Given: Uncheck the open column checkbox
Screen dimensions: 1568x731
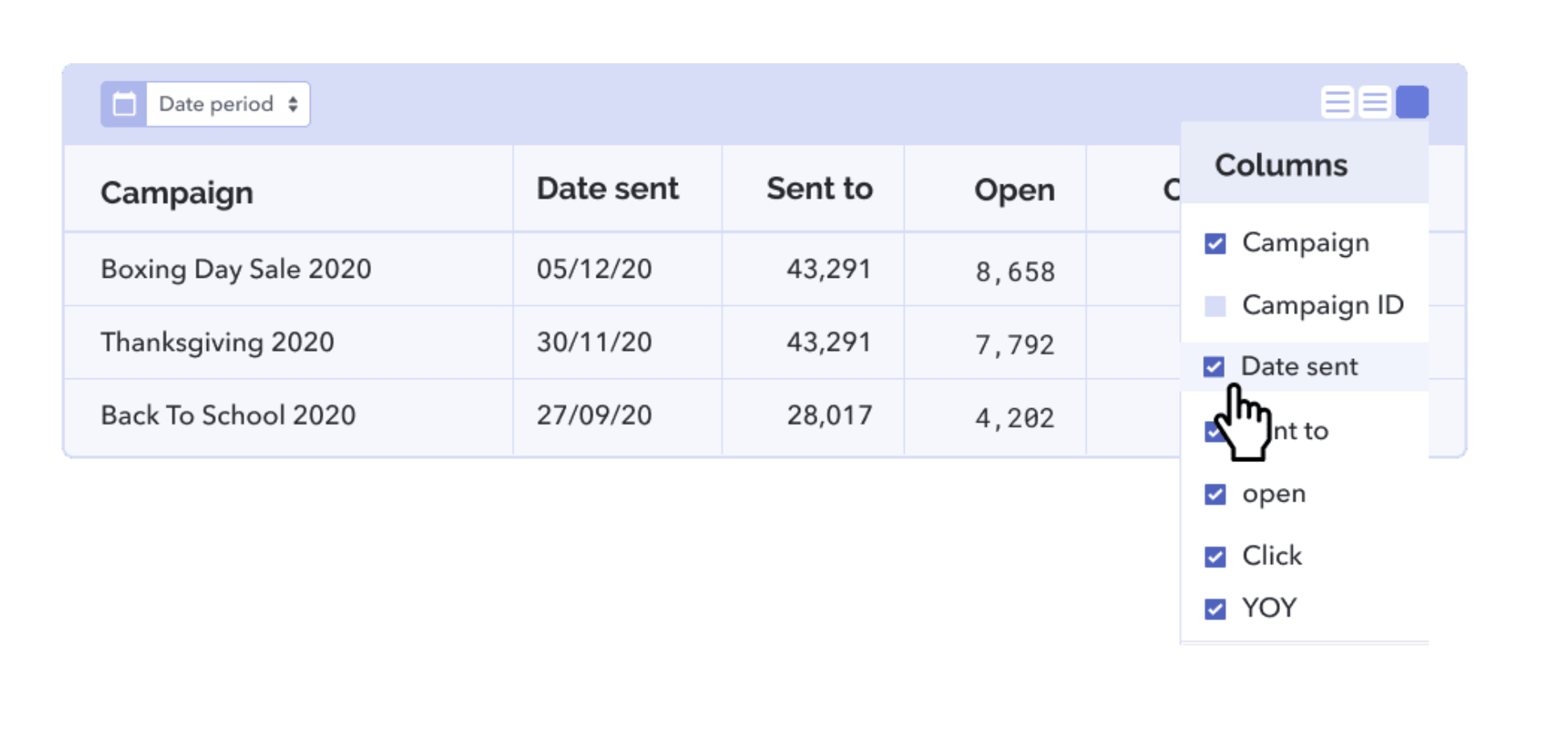Looking at the screenshot, I should coord(1215,494).
